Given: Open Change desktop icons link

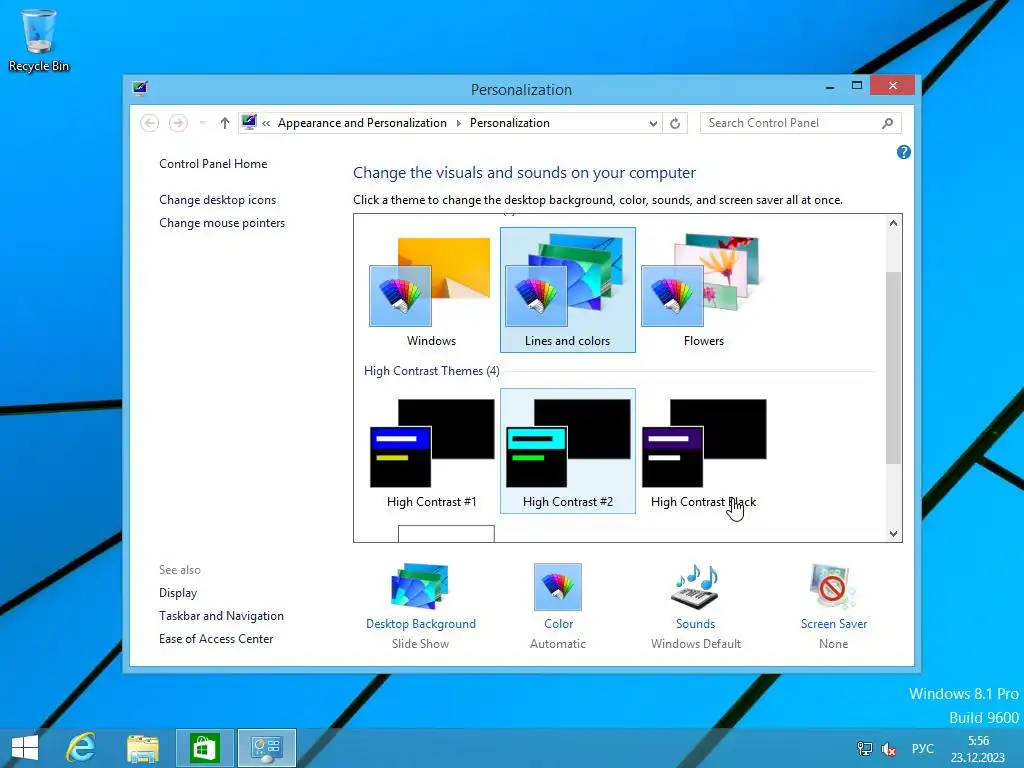Looking at the screenshot, I should [217, 200].
